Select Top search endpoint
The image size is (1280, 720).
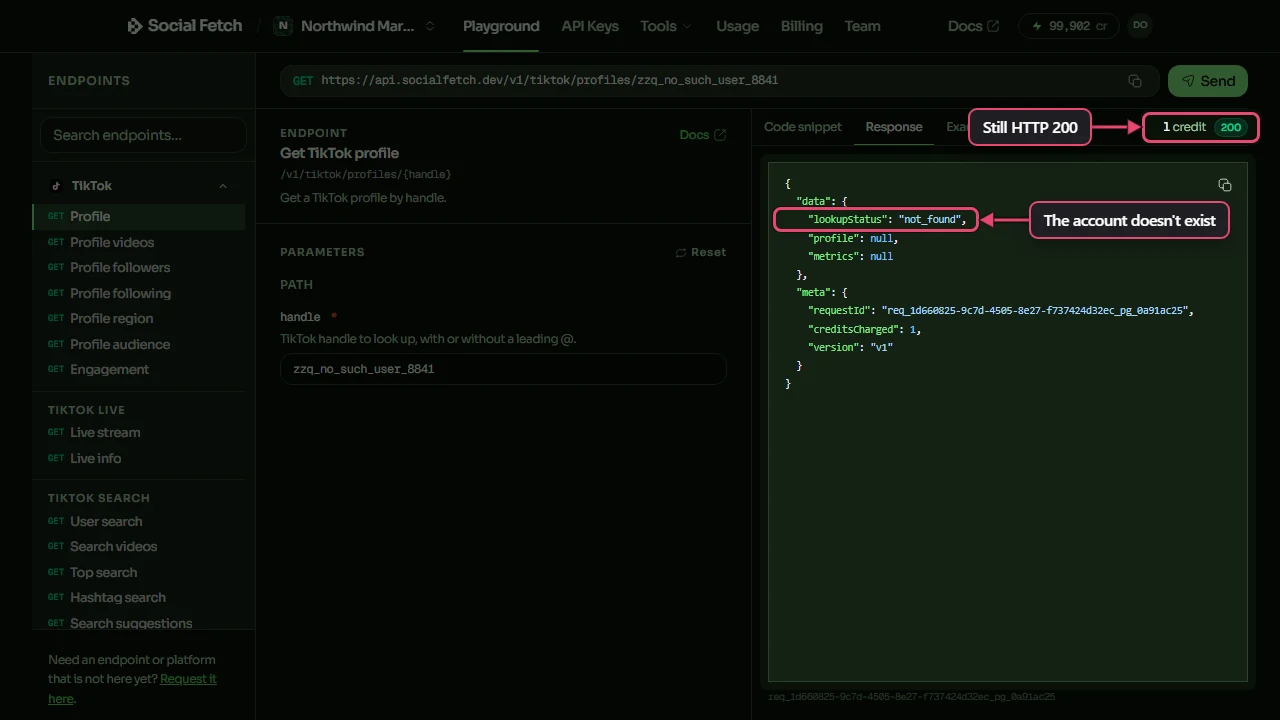tap(140, 572)
